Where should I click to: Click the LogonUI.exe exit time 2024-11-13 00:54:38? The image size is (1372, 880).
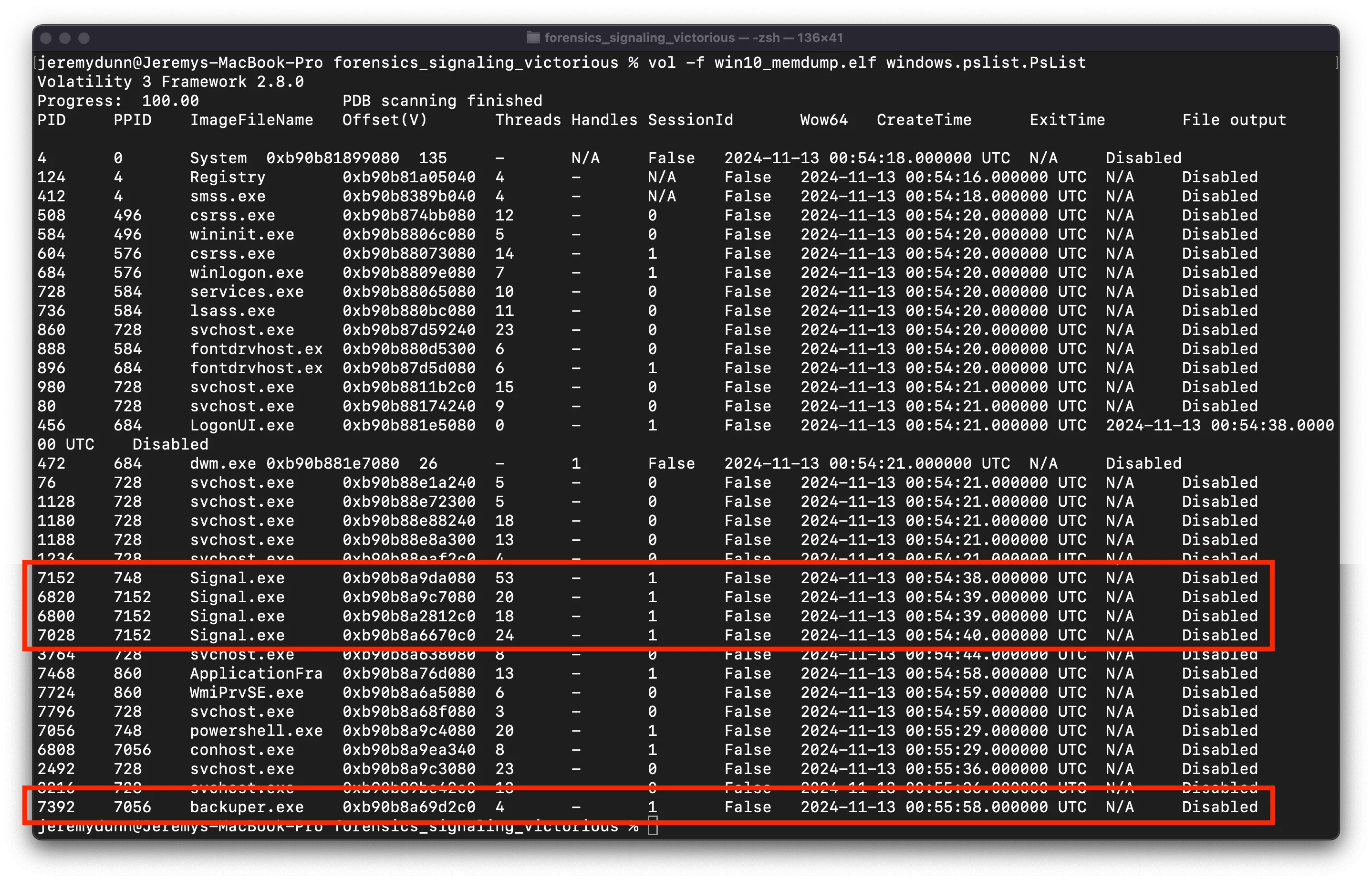tap(1219, 426)
